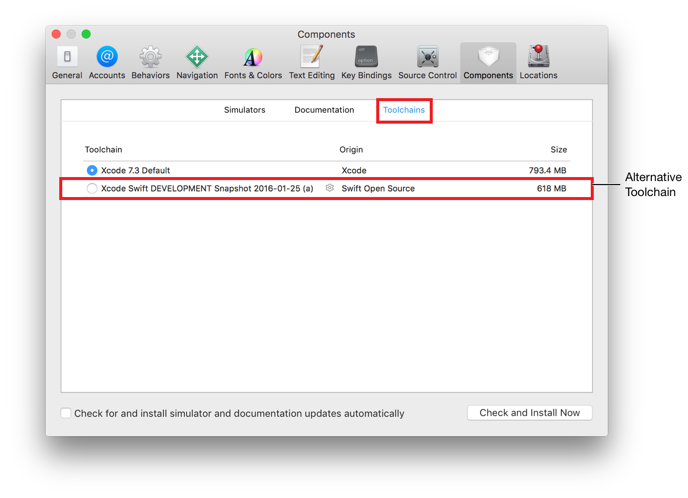Open the Accounts preferences pane

tap(107, 63)
